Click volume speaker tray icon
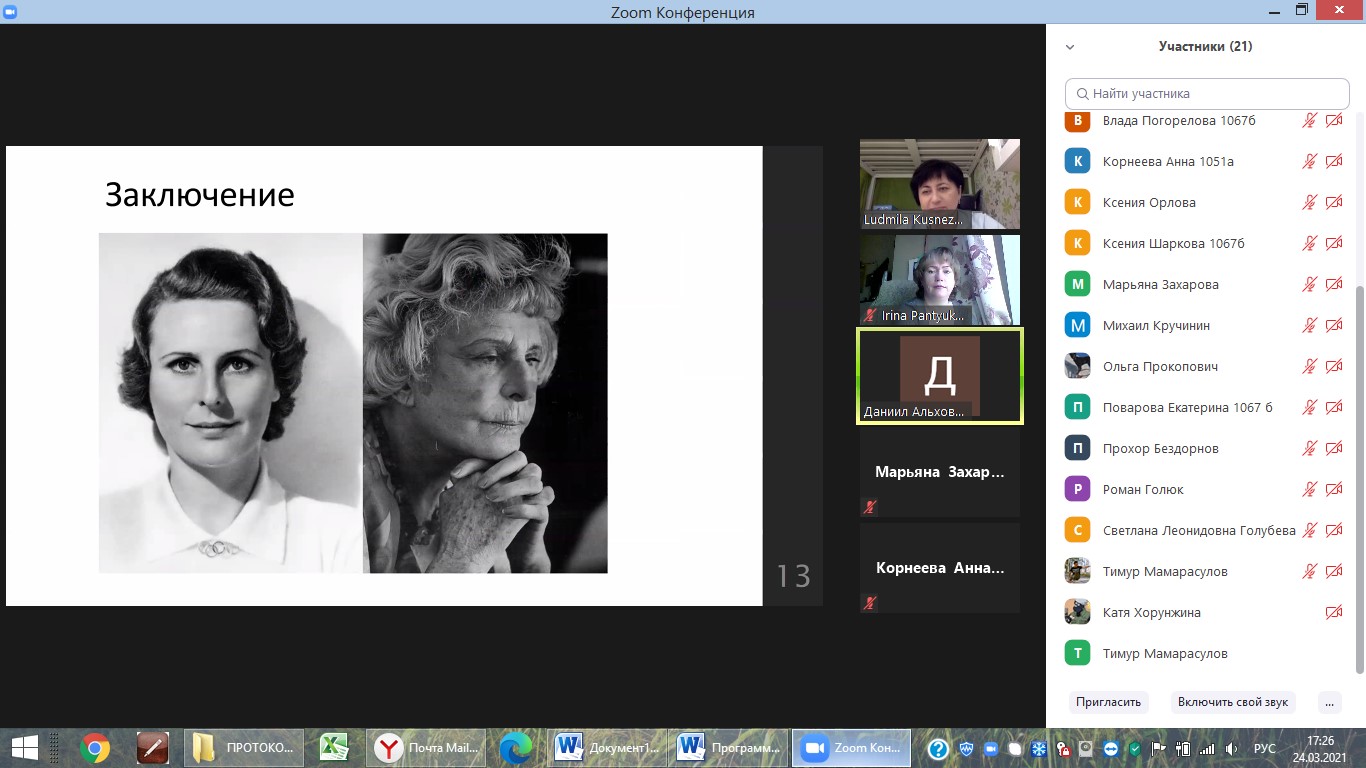 click(1232, 748)
